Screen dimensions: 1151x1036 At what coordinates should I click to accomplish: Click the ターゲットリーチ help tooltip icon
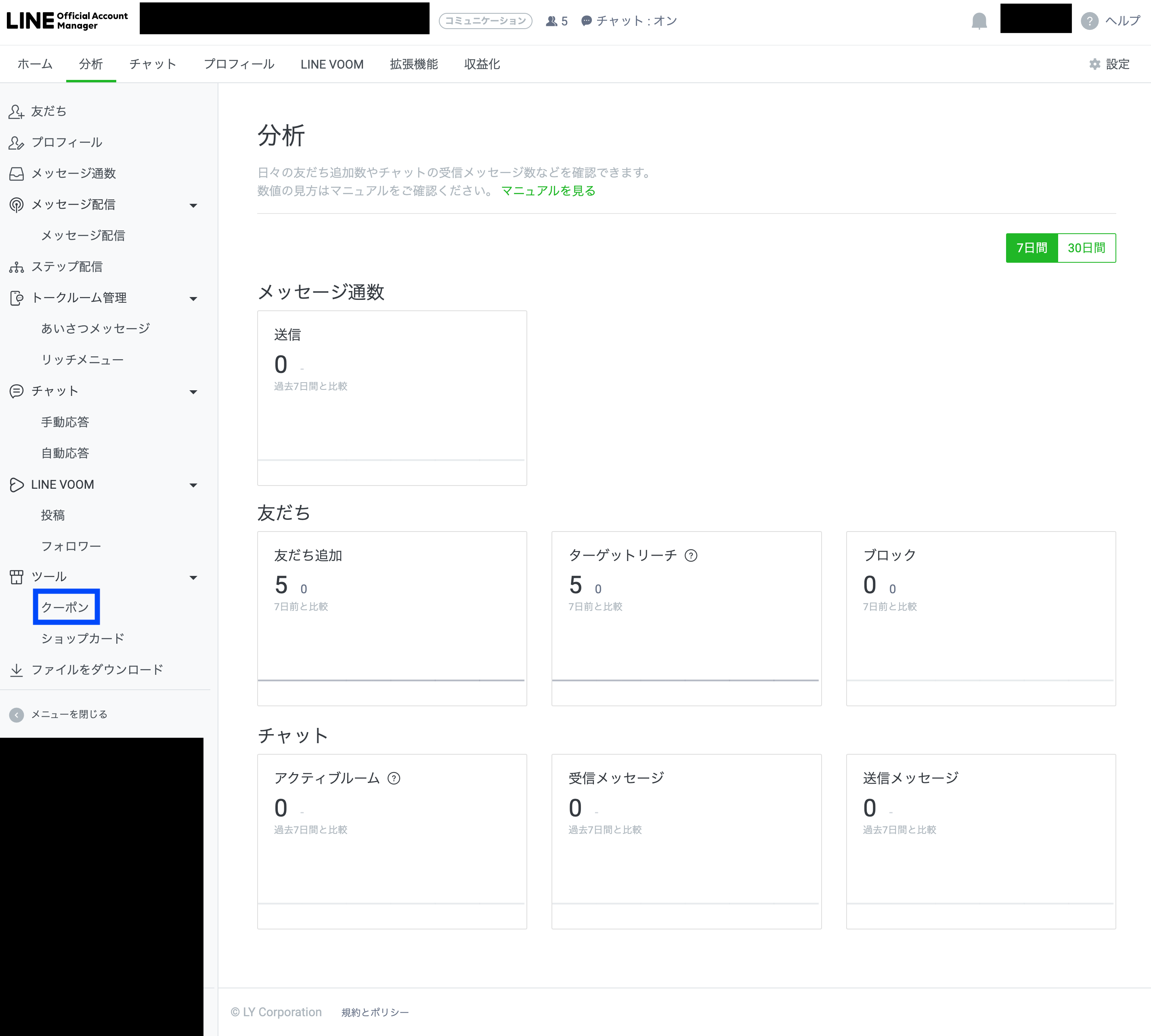(690, 556)
